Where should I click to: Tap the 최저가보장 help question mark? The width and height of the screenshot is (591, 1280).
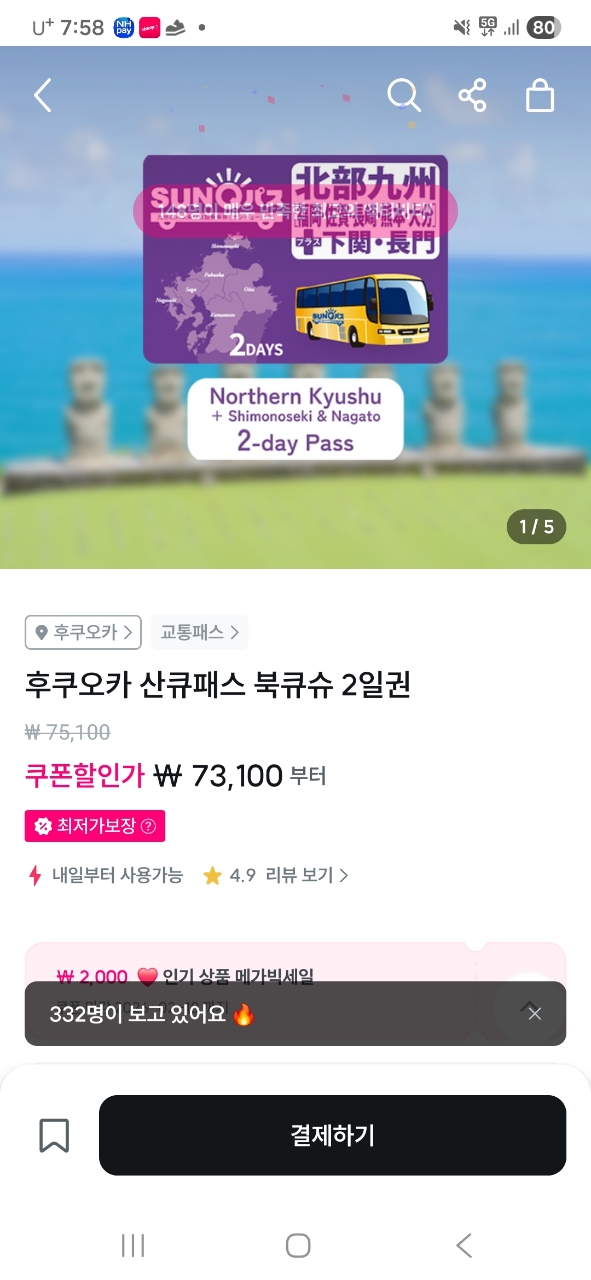(x=148, y=826)
